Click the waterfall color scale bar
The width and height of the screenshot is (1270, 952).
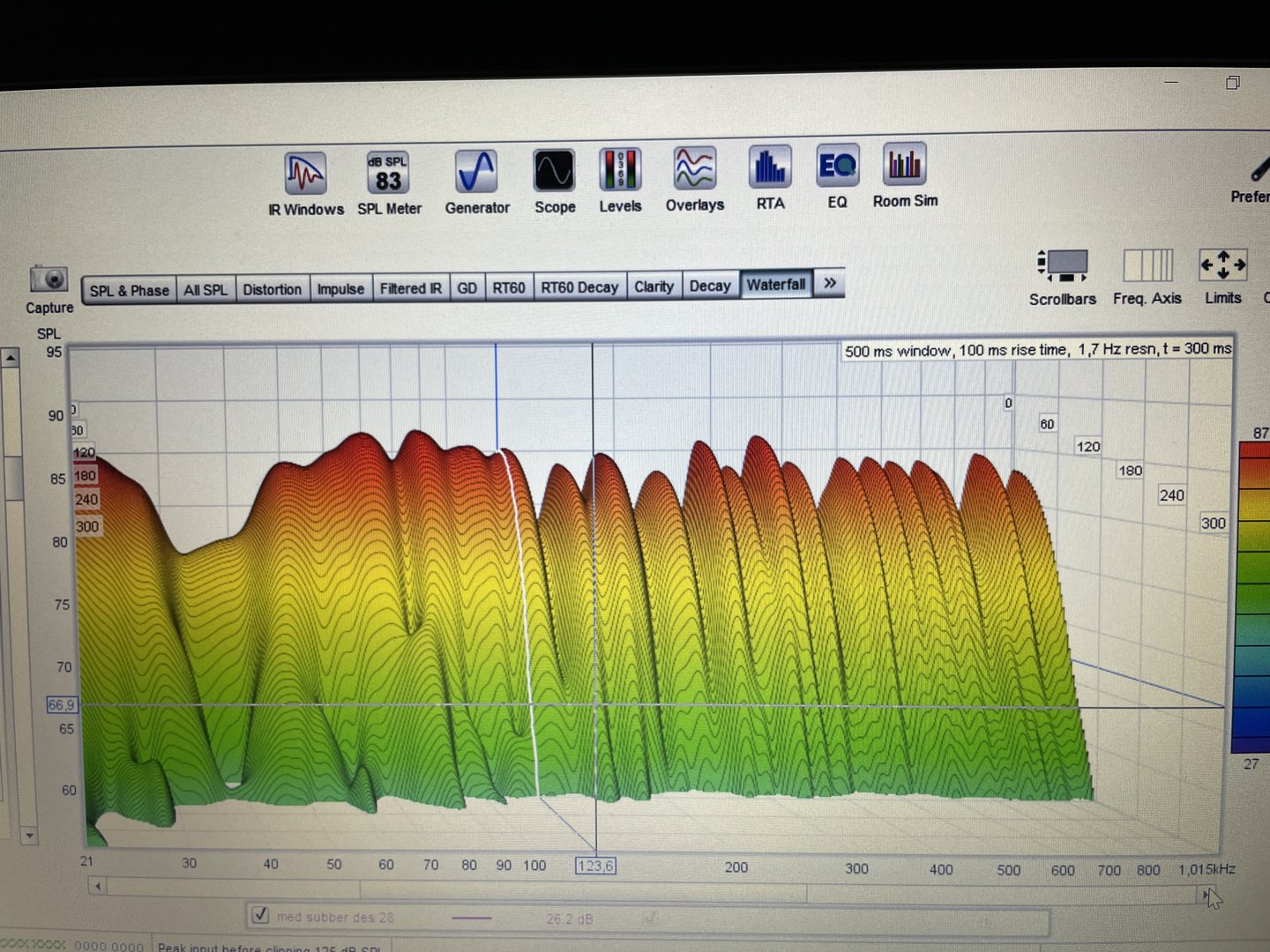pyautogui.click(x=1254, y=598)
